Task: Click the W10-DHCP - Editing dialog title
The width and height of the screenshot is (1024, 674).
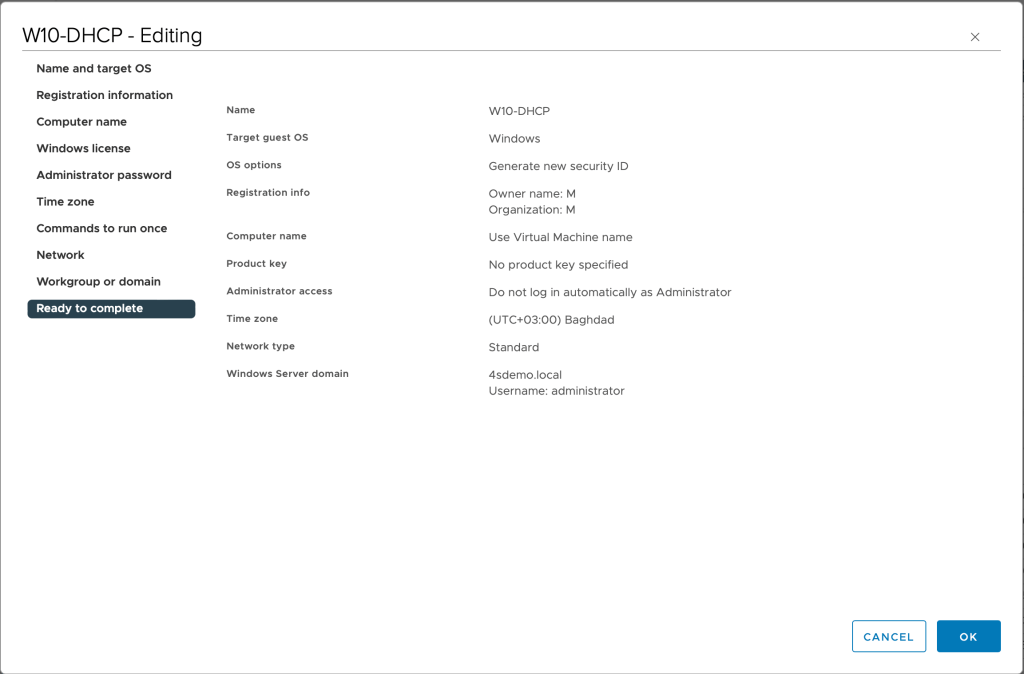Action: [x=112, y=36]
